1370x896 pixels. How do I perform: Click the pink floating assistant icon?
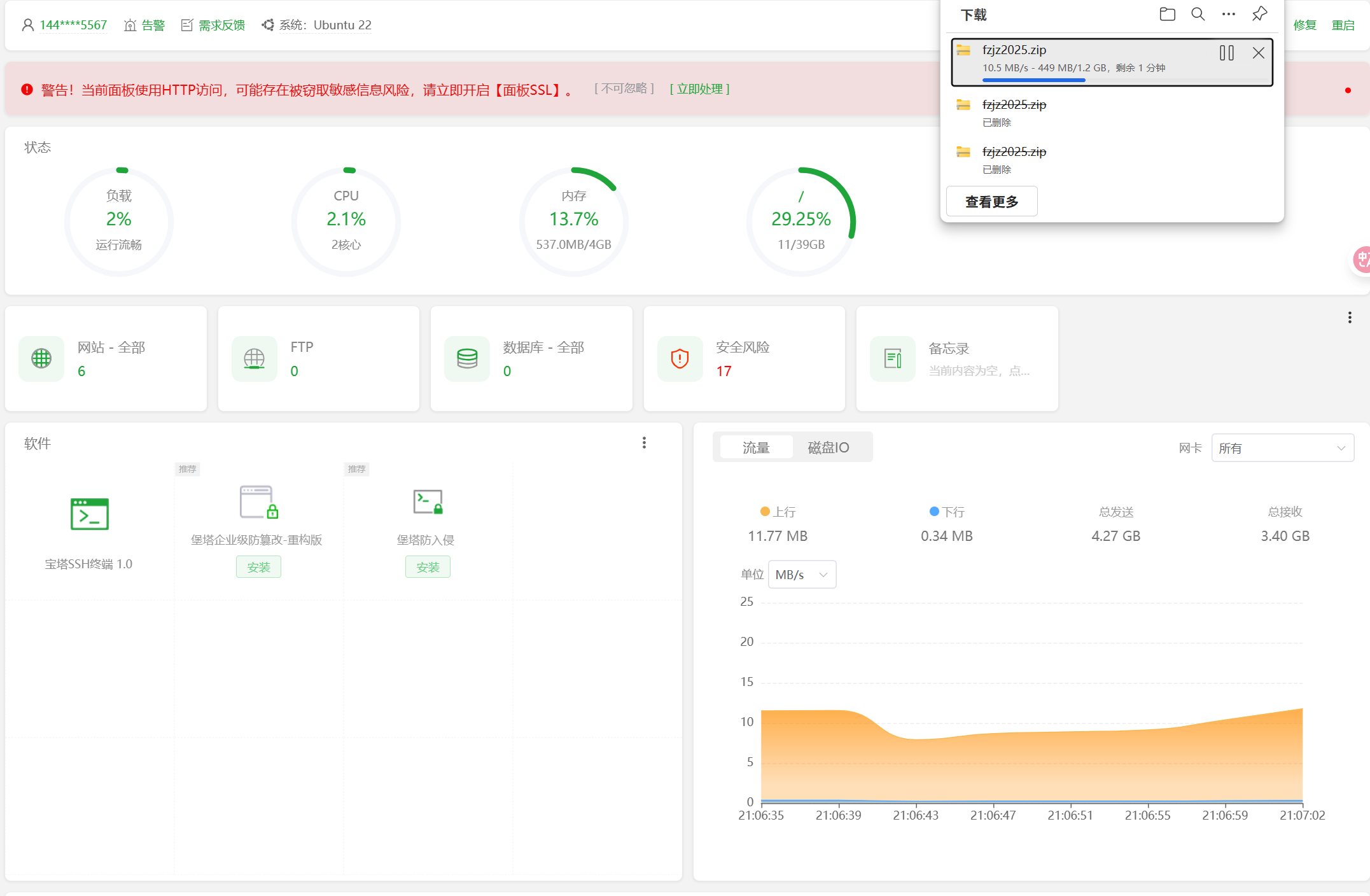pos(1361,259)
